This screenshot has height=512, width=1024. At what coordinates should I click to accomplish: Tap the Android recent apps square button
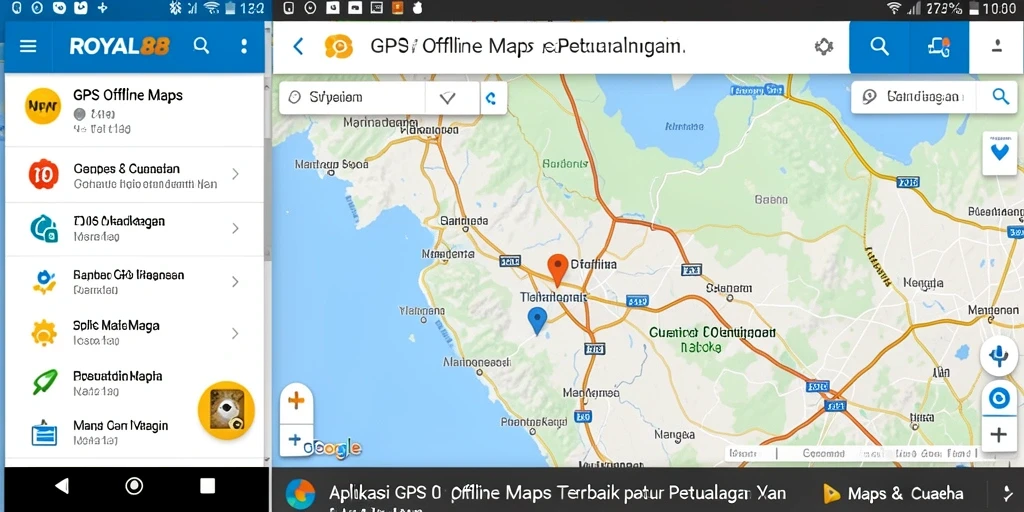point(208,485)
